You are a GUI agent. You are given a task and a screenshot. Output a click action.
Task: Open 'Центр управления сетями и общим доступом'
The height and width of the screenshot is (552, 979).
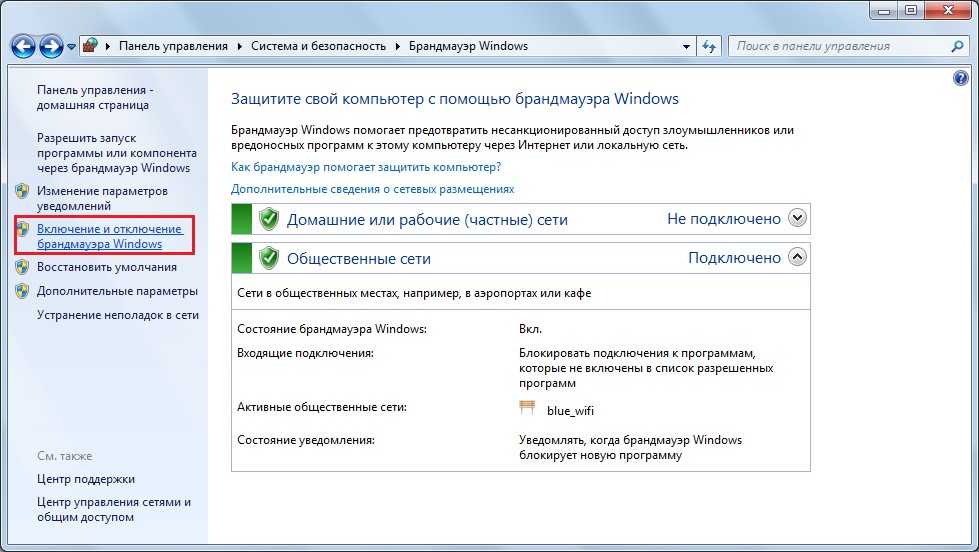114,510
